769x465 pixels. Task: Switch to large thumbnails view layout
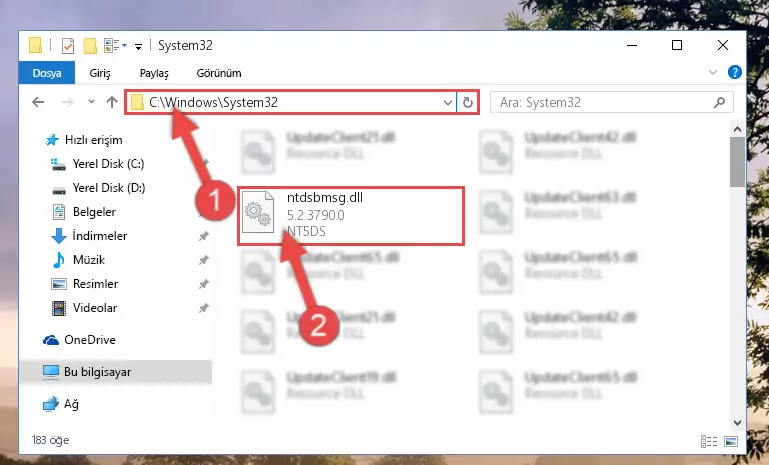click(731, 441)
